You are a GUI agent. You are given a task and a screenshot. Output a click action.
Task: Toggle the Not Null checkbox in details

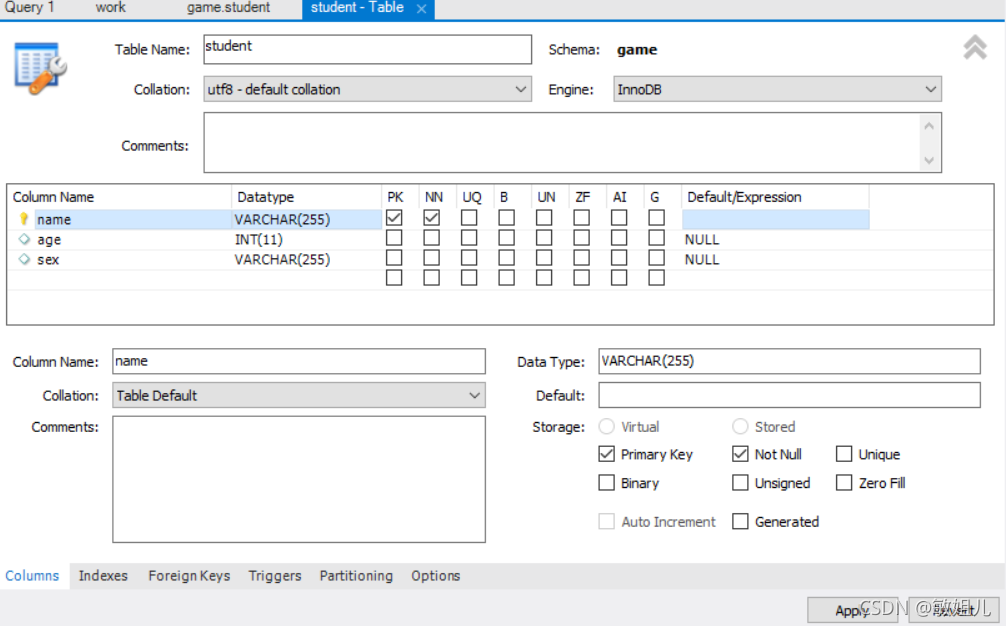pyautogui.click(x=740, y=454)
